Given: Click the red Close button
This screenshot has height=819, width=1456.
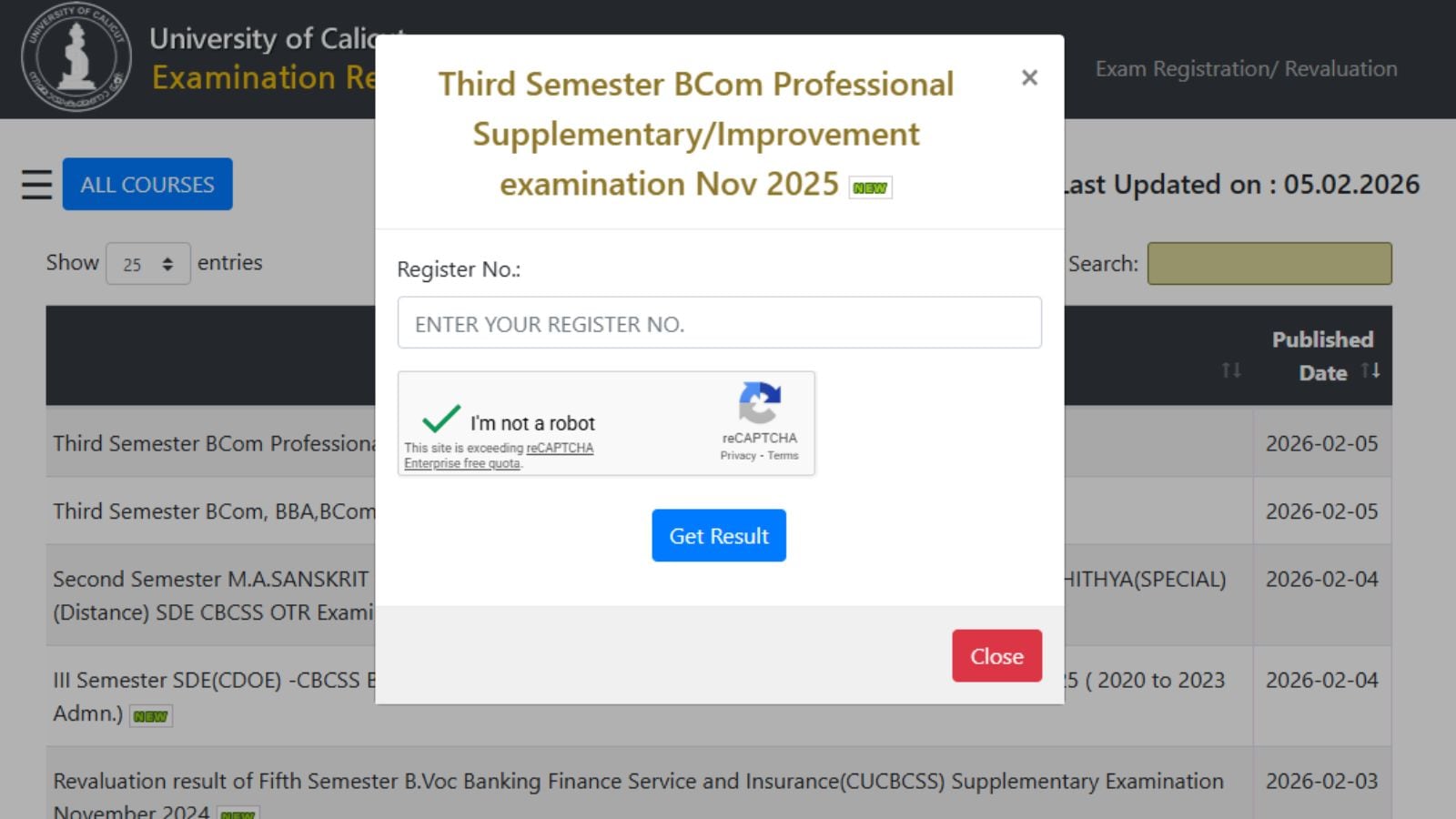Looking at the screenshot, I should 996,655.
